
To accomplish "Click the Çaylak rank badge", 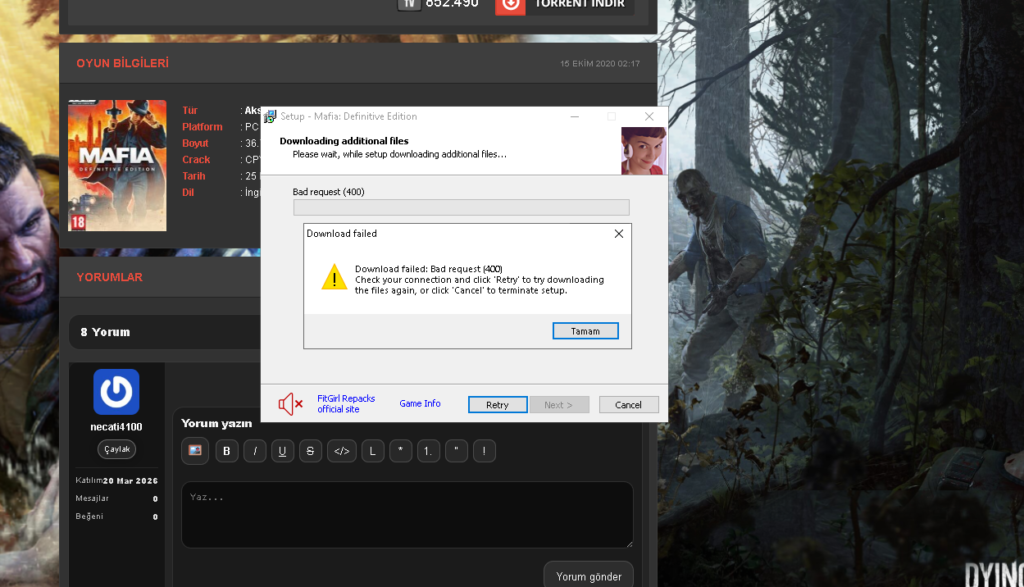I will (x=117, y=449).
